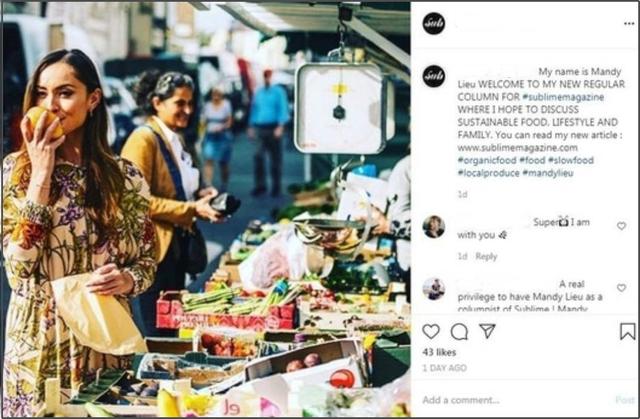Like the "Super I am with you" comment

click(x=621, y=226)
